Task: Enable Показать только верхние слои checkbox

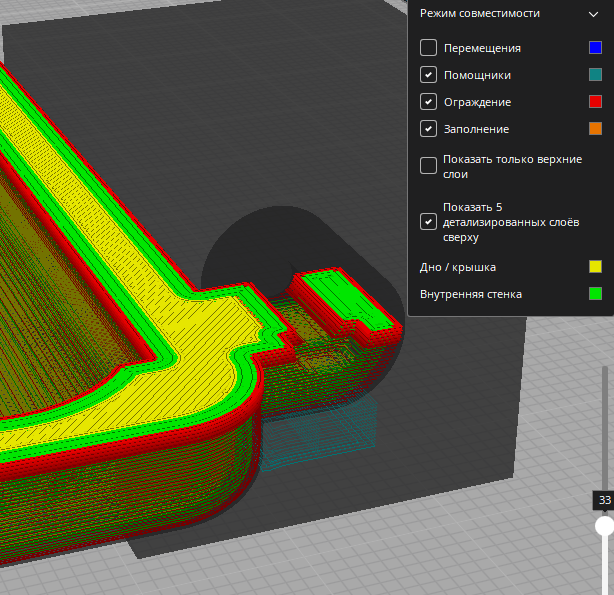Action: 428,166
